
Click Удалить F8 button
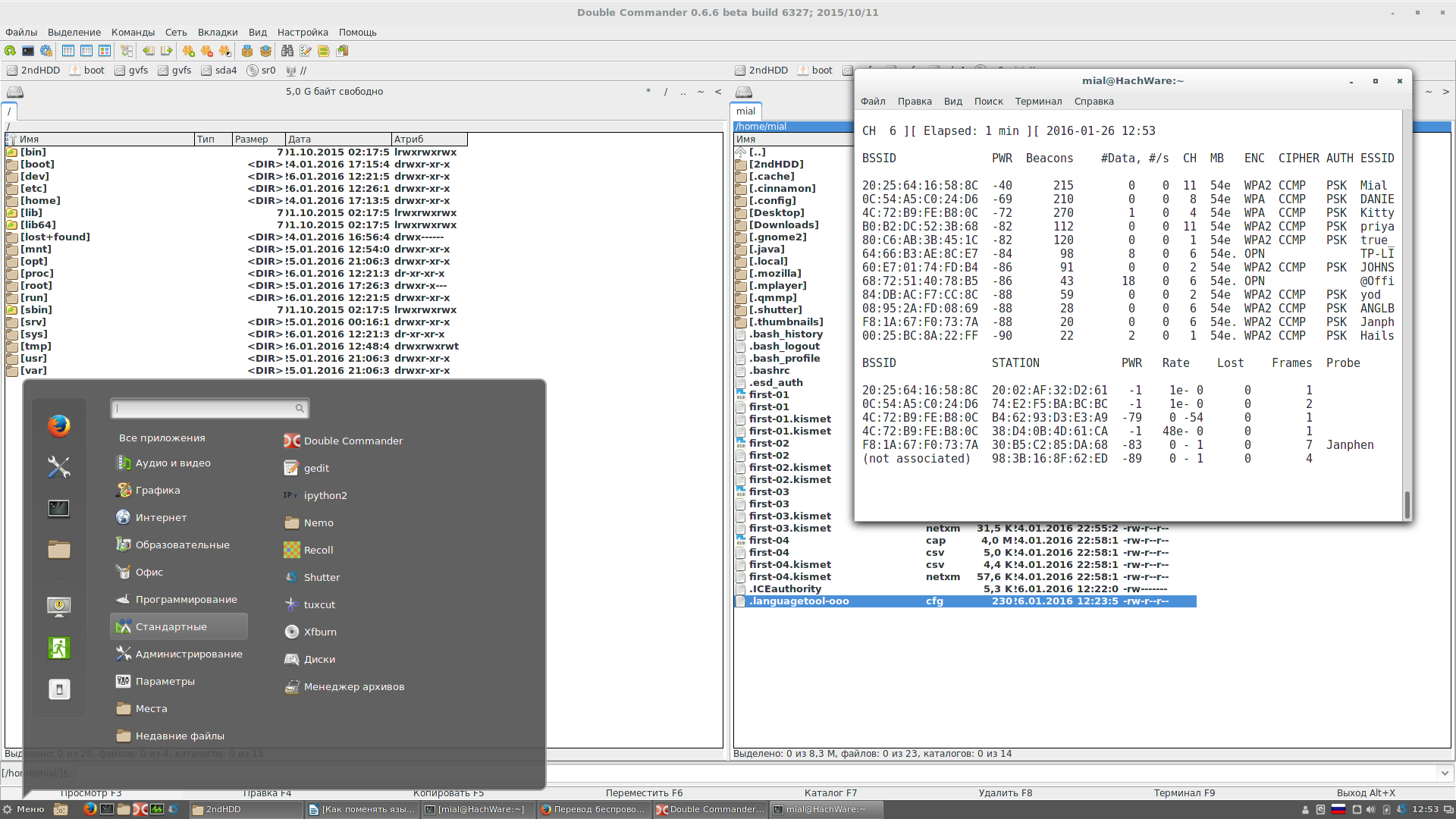[x=1005, y=793]
